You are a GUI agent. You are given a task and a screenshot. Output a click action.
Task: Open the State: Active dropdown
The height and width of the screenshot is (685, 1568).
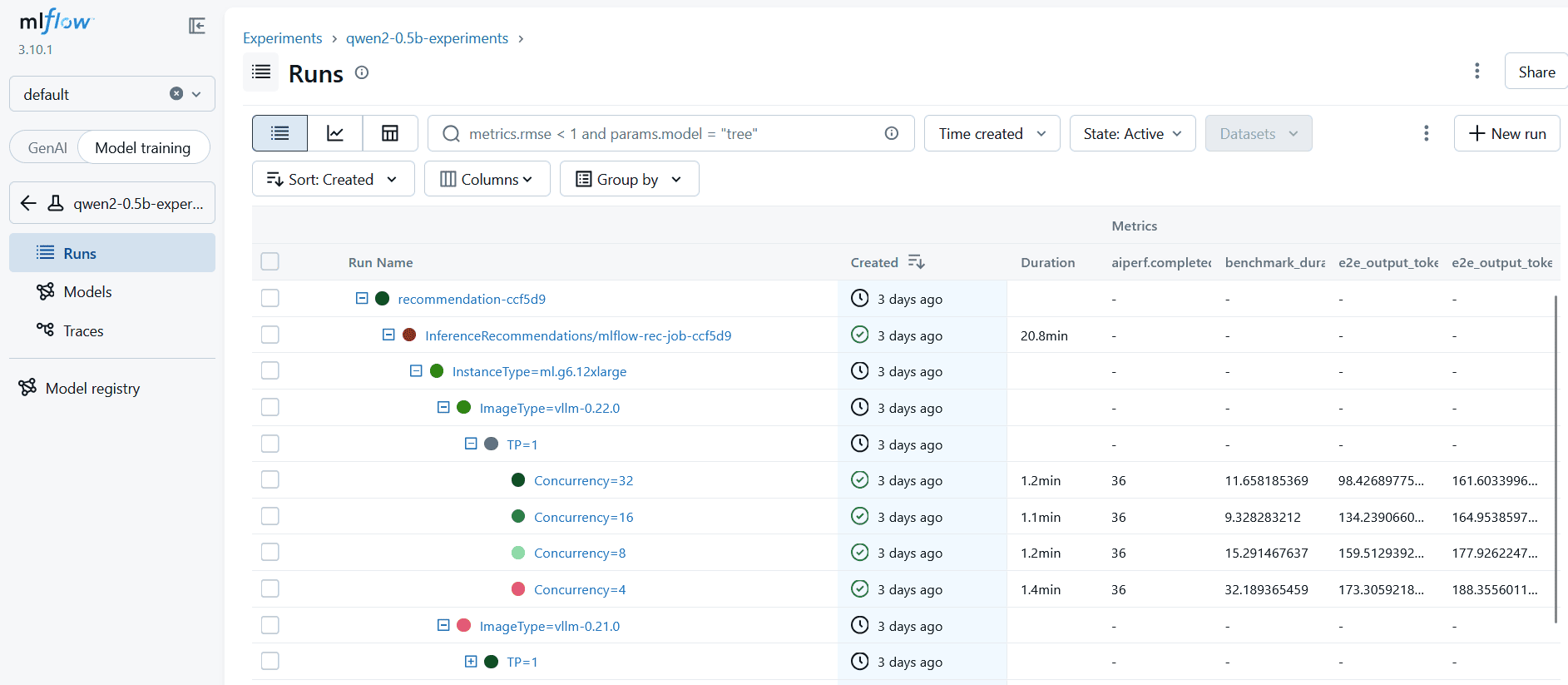point(1132,133)
